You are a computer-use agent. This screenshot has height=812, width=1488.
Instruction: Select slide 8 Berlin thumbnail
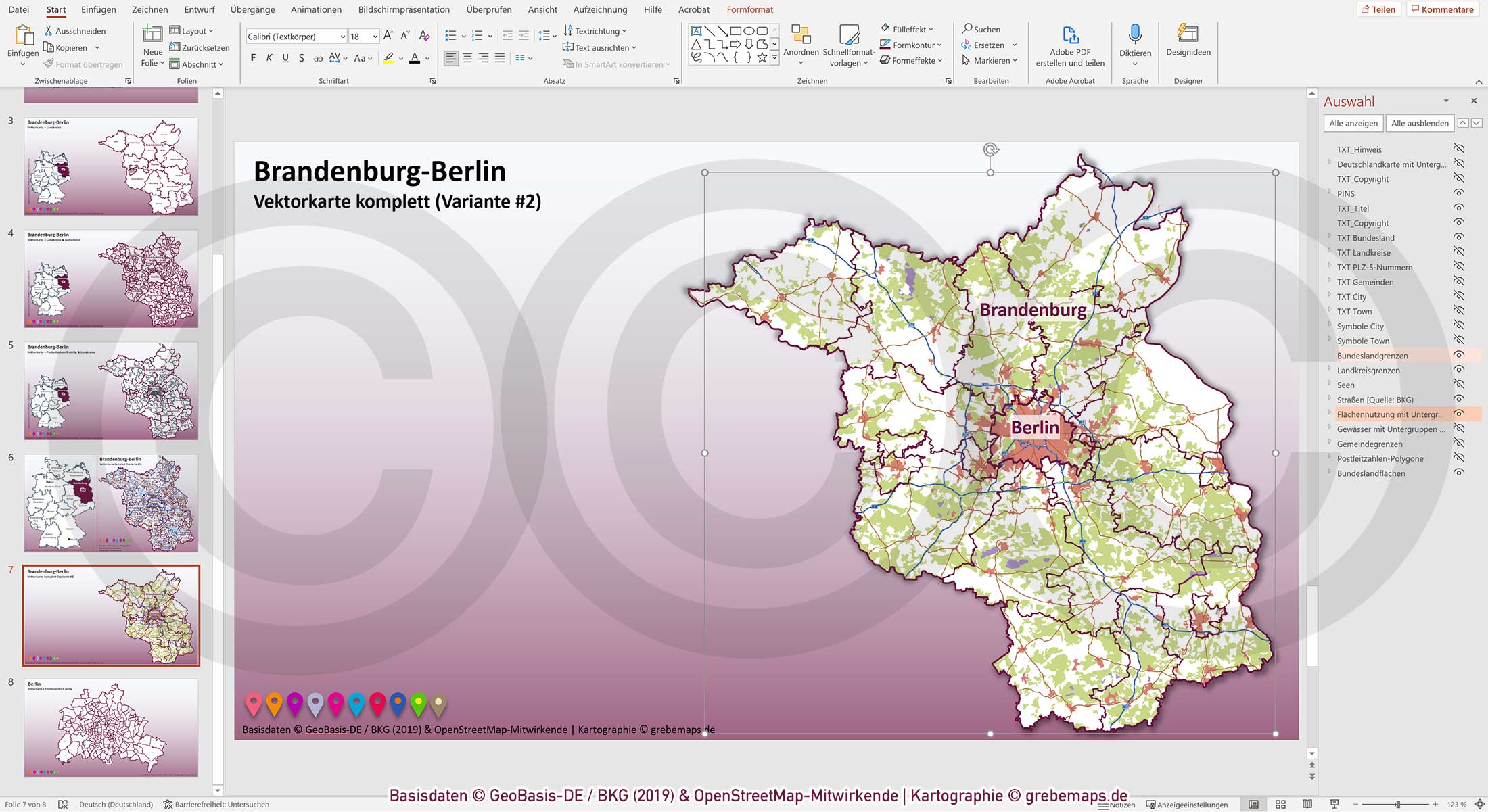tap(110, 727)
